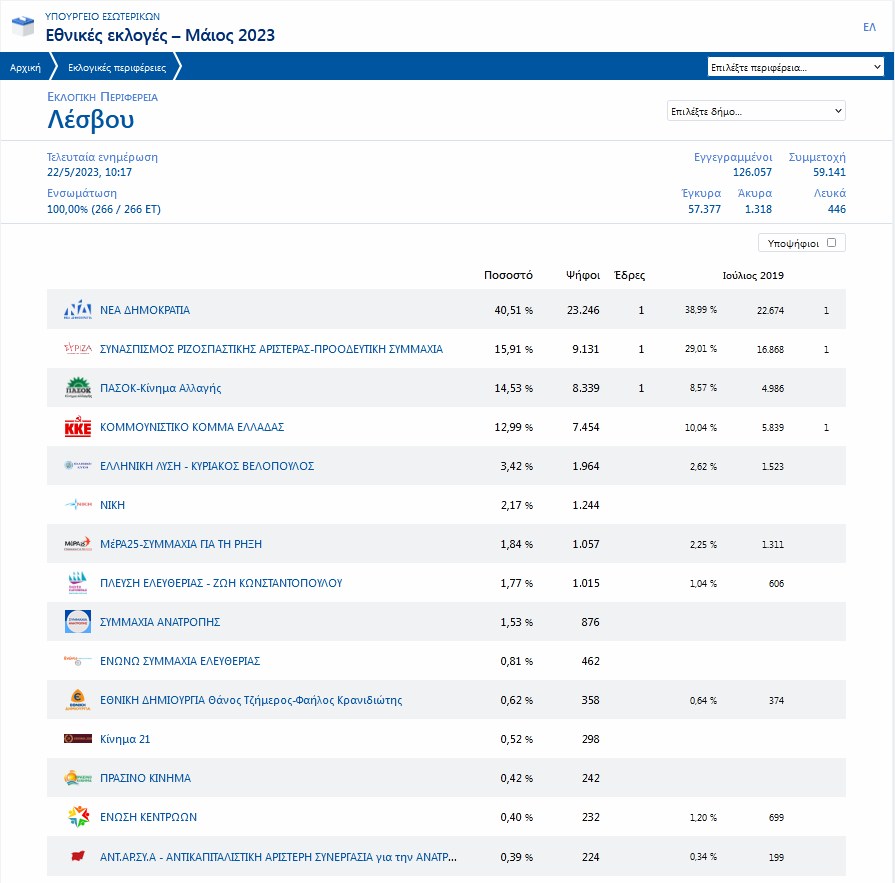The height and width of the screenshot is (883, 895).
Task: Open ΚΟΜΜΟΥΝΙΣΤΙΚΟ ΚΟΜΜΑ ΕΛΛΑΔΑΣ party link
Action: (x=192, y=427)
